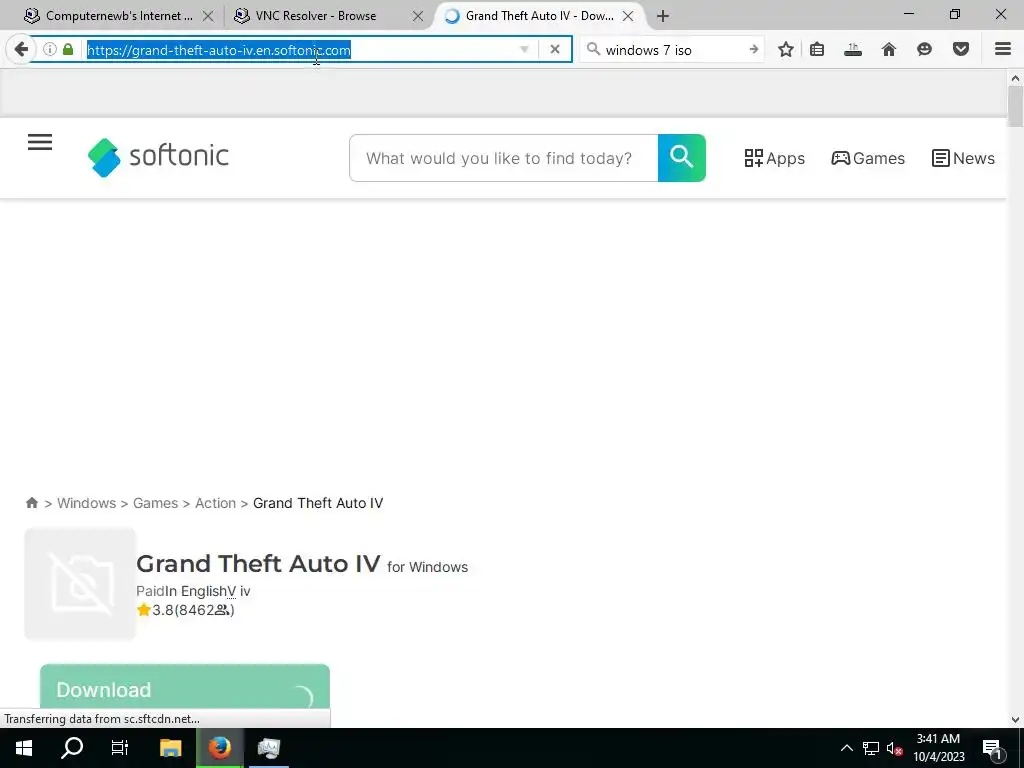Open File Explorer from the taskbar
This screenshot has width=1024, height=768.
[x=170, y=748]
